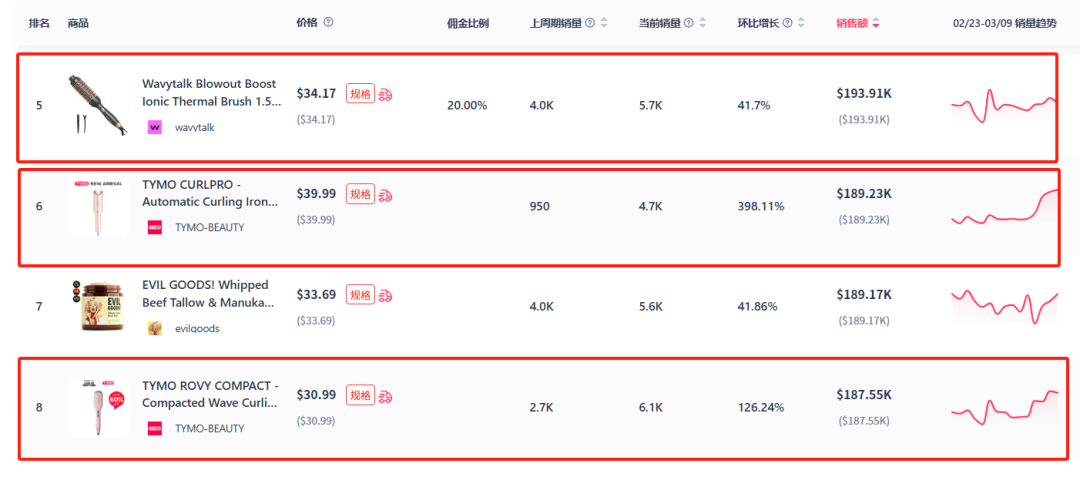This screenshot has height=477, width=1080.
Task: Open 规格 for TYMO ROVY COMPACT product
Action: [360, 395]
